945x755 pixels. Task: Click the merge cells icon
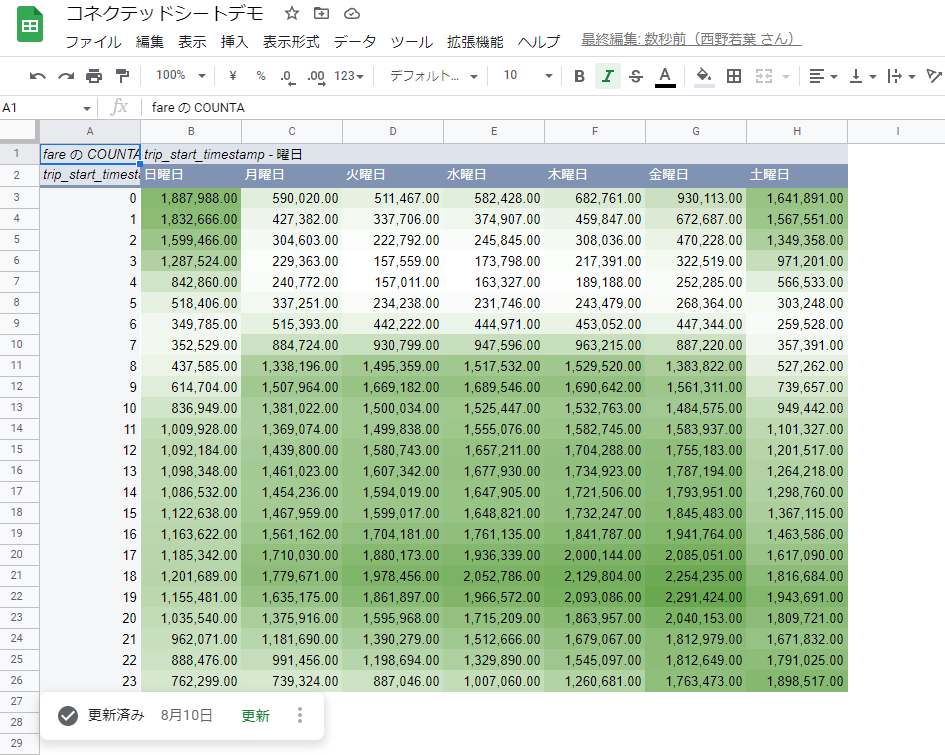tap(764, 76)
